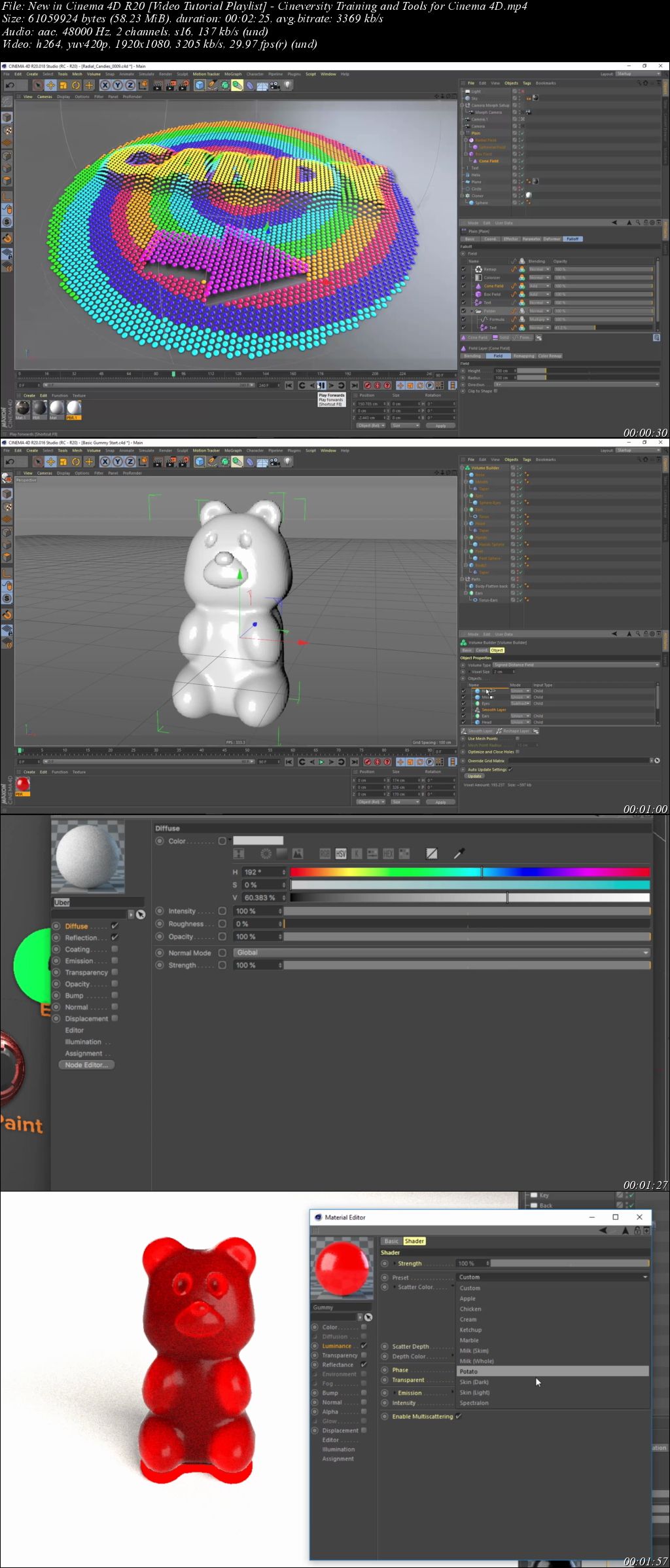
Task: Switch to Basic tab in Material Editor
Action: 391,1241
